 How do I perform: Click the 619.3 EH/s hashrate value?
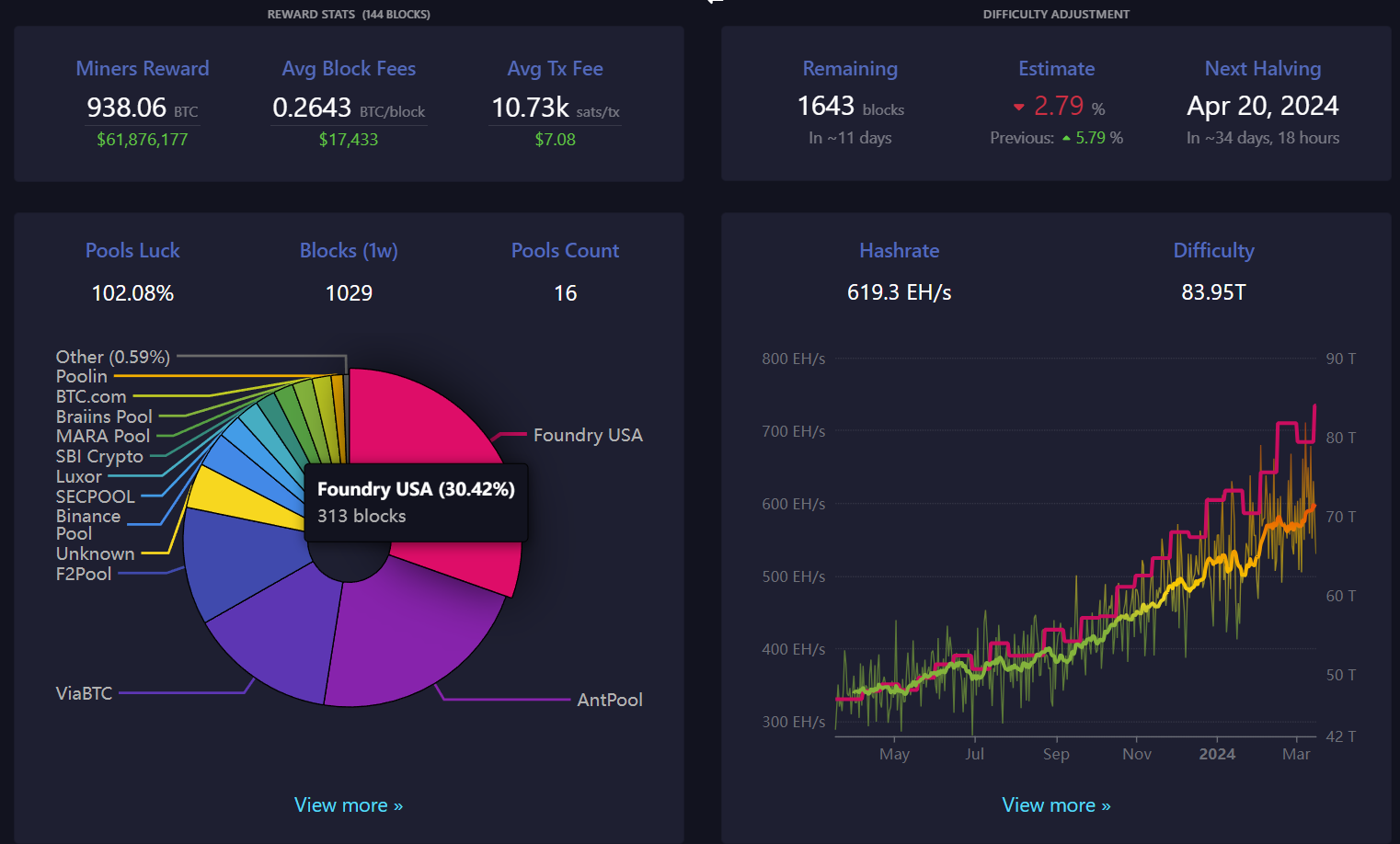900,292
